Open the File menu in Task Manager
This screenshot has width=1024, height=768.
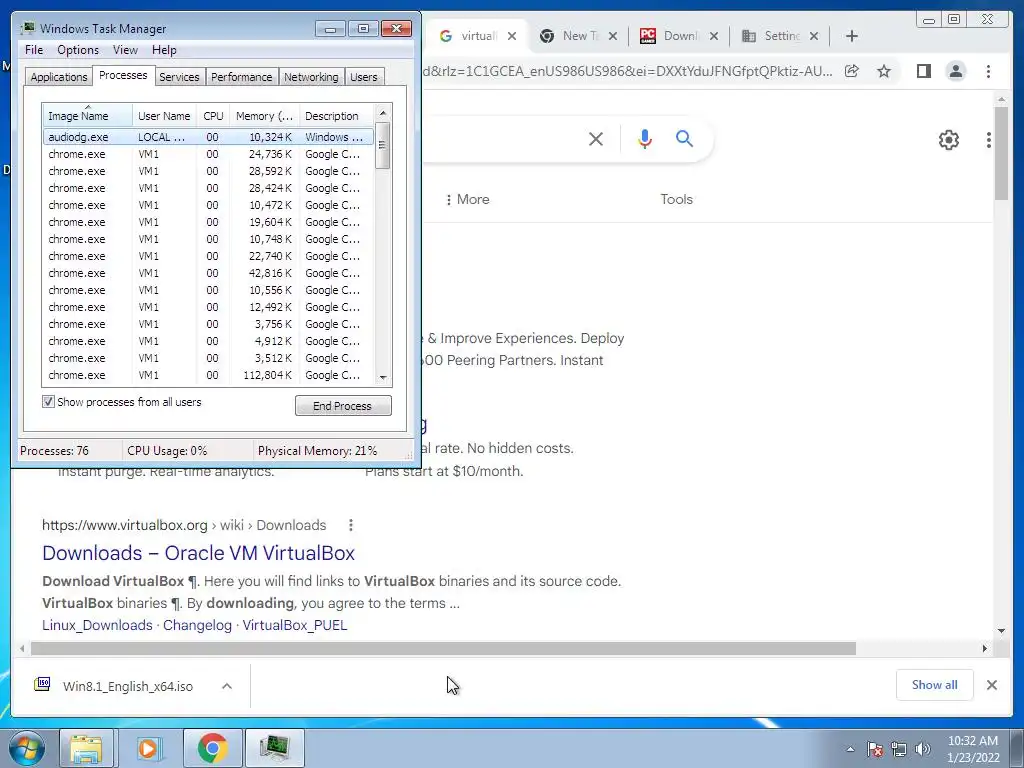coord(34,50)
